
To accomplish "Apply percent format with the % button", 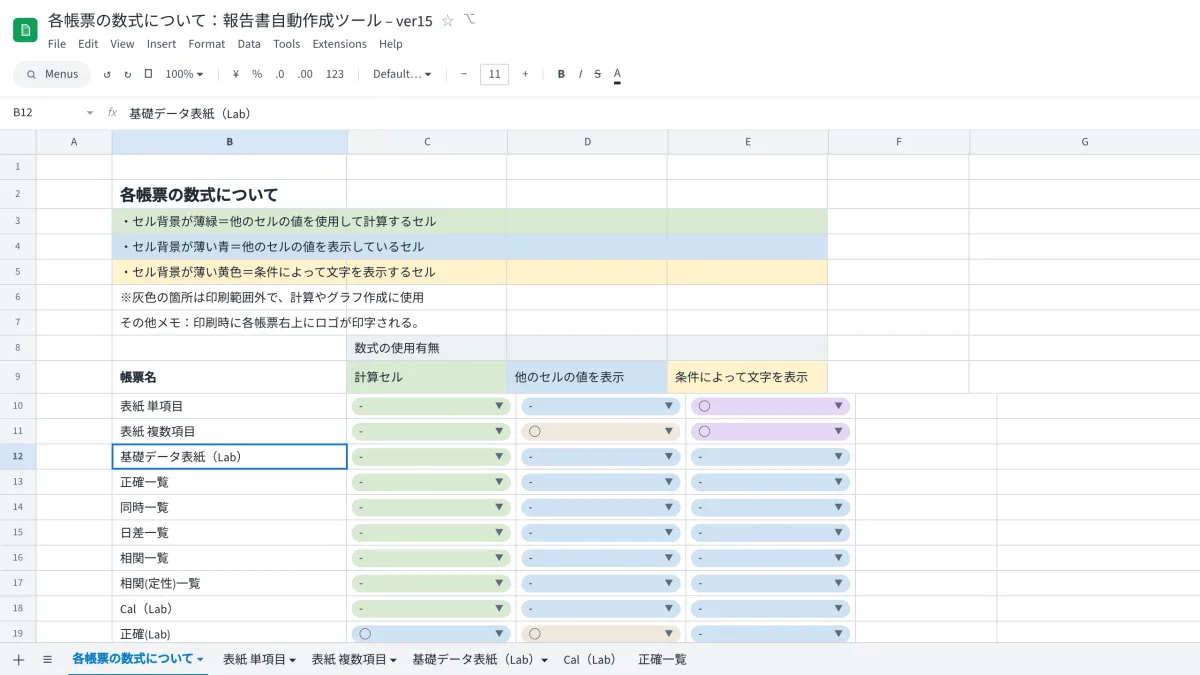I will (x=257, y=74).
